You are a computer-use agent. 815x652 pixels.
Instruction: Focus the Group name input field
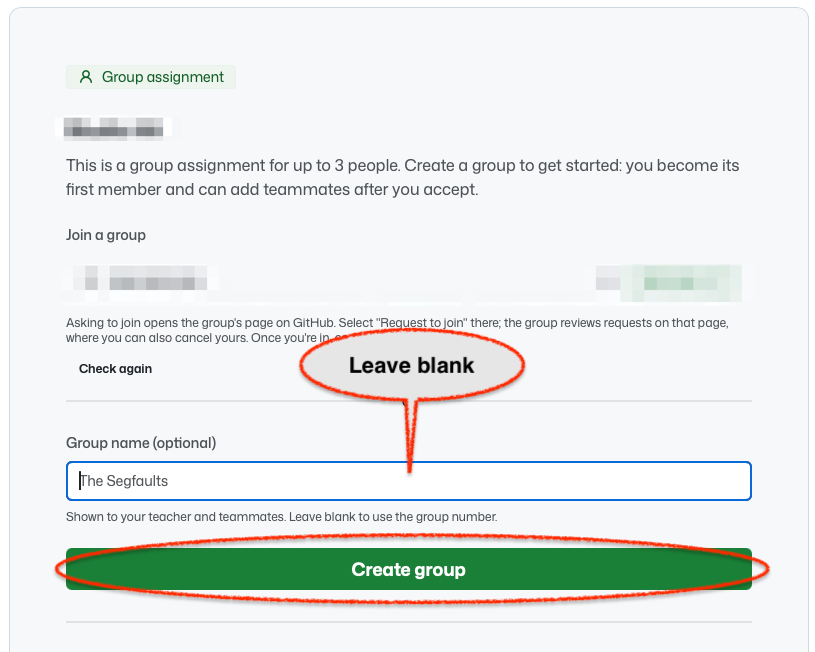(409, 481)
